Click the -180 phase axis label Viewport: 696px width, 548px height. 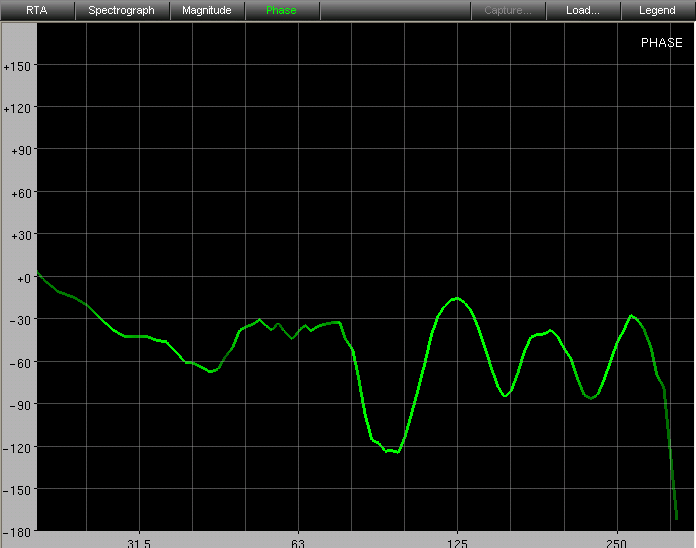[x=17, y=532]
